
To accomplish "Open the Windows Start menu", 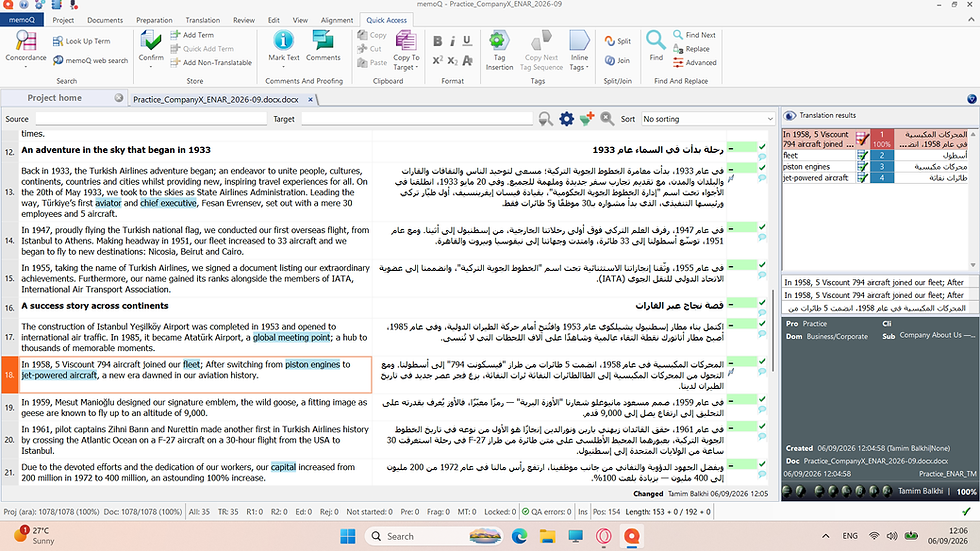I will pyautogui.click(x=348, y=536).
